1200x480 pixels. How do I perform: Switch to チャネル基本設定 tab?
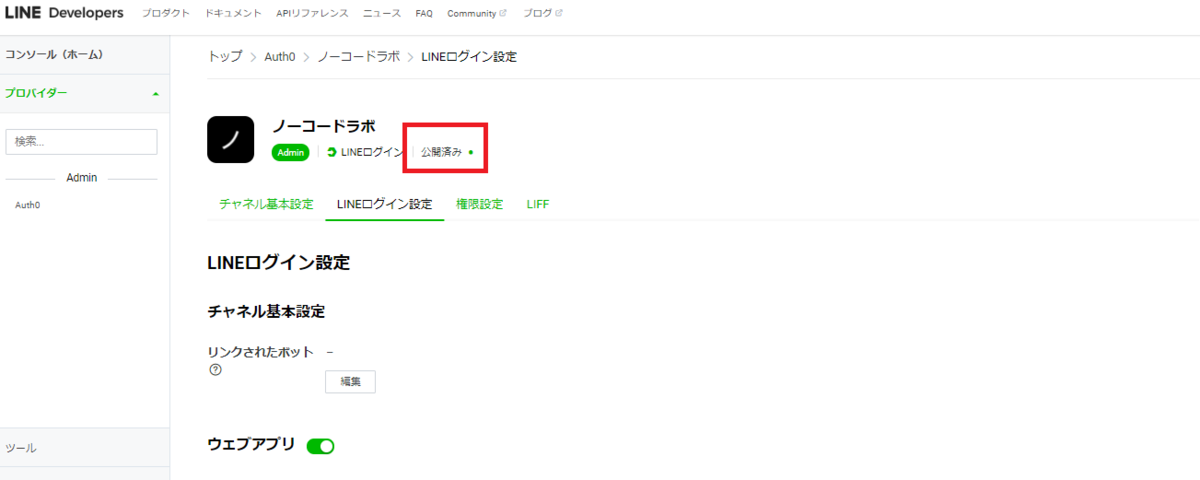(266, 204)
